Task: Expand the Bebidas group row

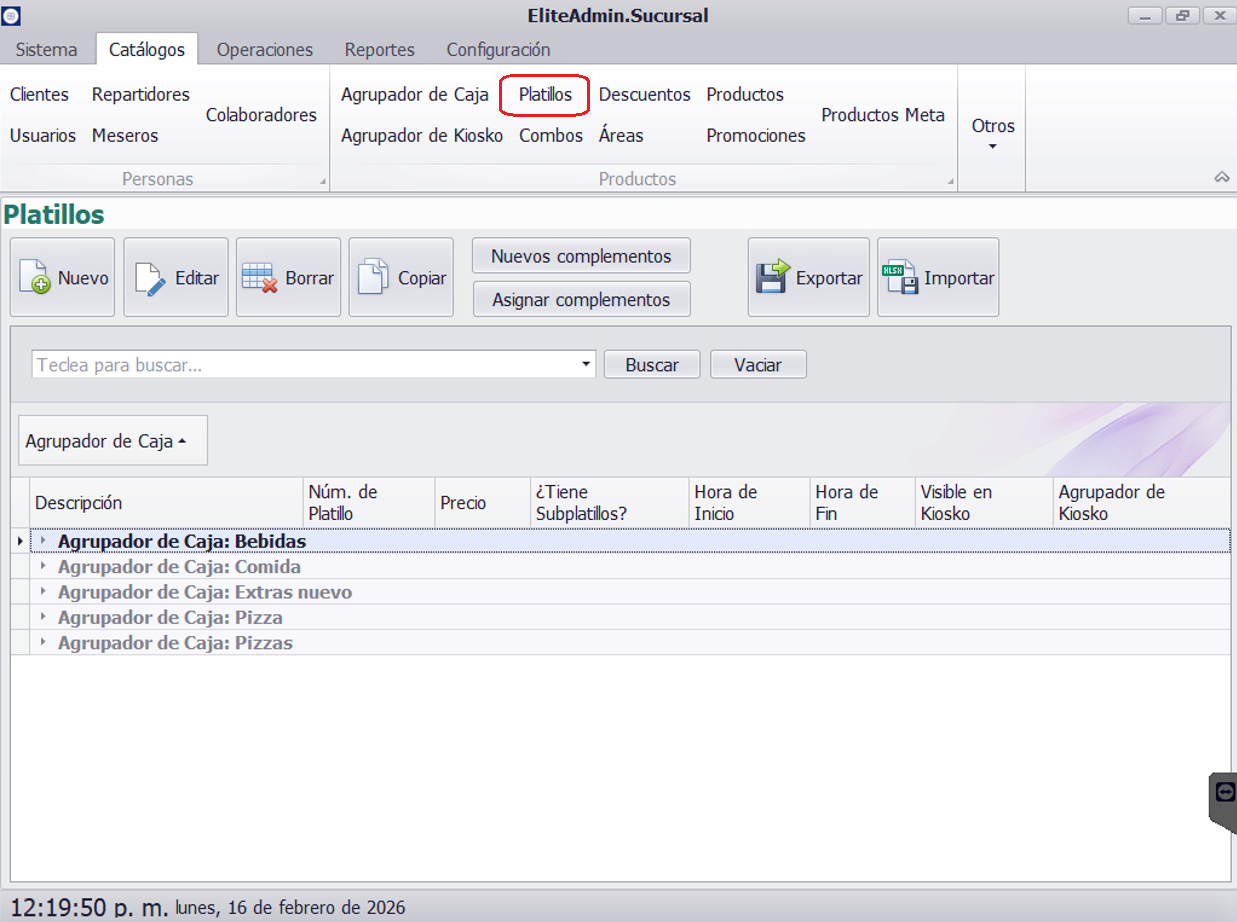Action: [43, 541]
